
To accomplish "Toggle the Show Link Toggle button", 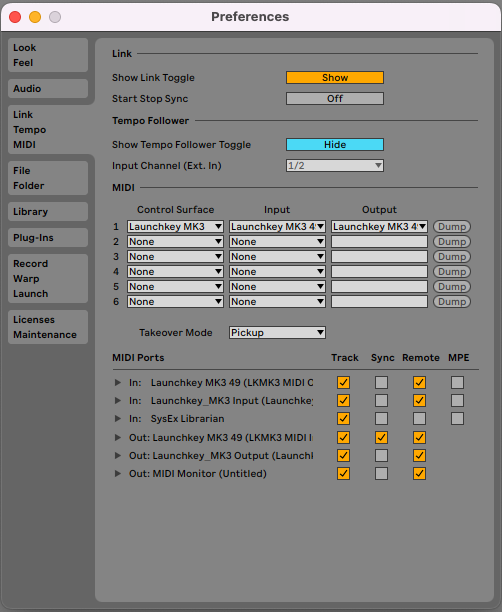I will click(335, 78).
